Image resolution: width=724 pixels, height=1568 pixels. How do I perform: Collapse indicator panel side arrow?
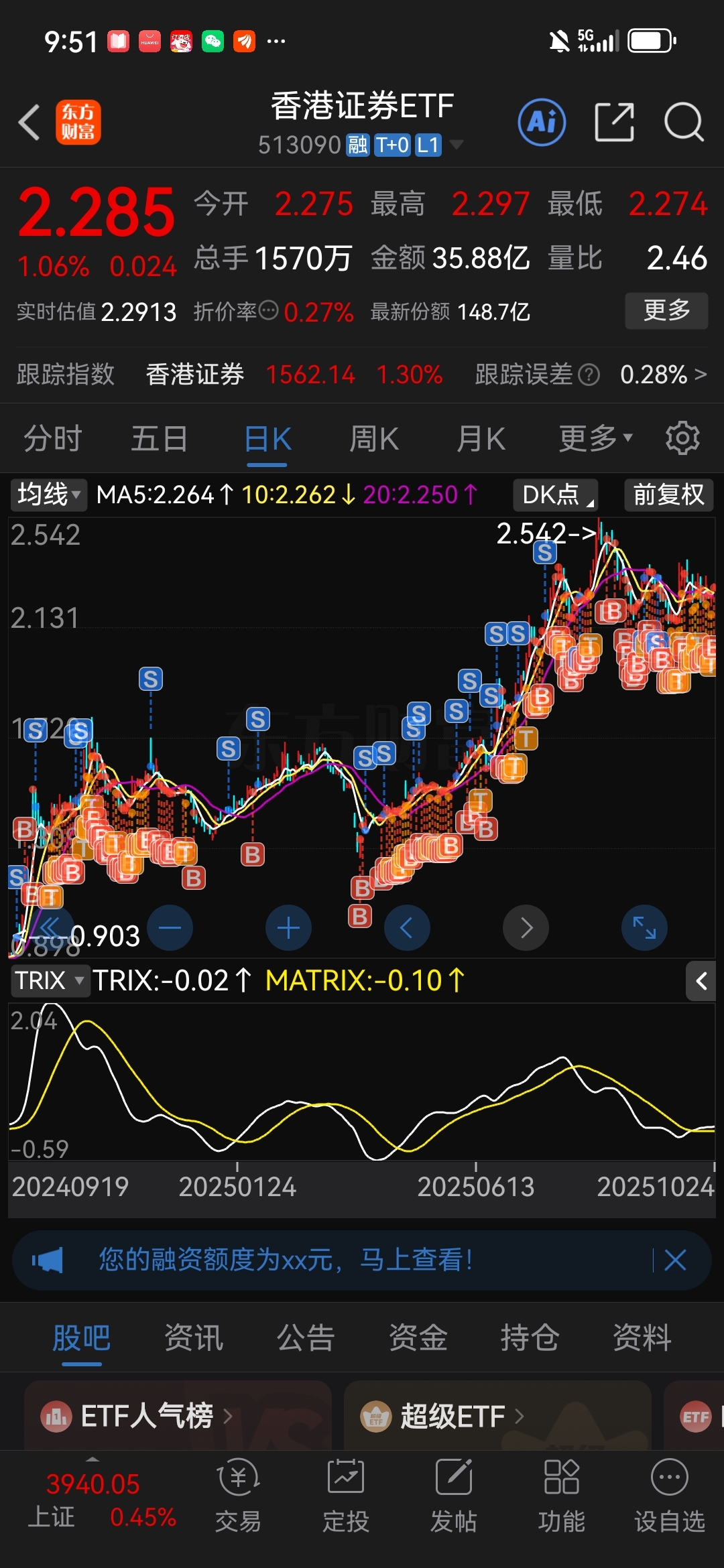(x=701, y=982)
